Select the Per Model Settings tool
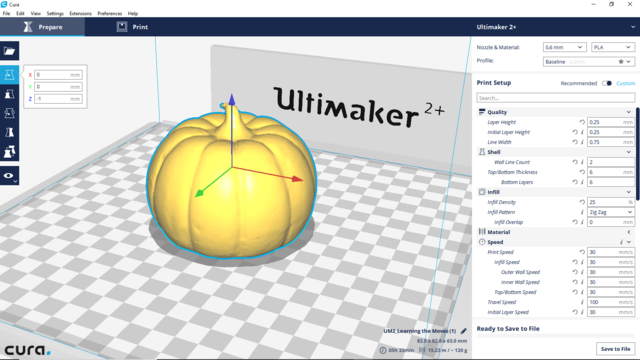 9,152
